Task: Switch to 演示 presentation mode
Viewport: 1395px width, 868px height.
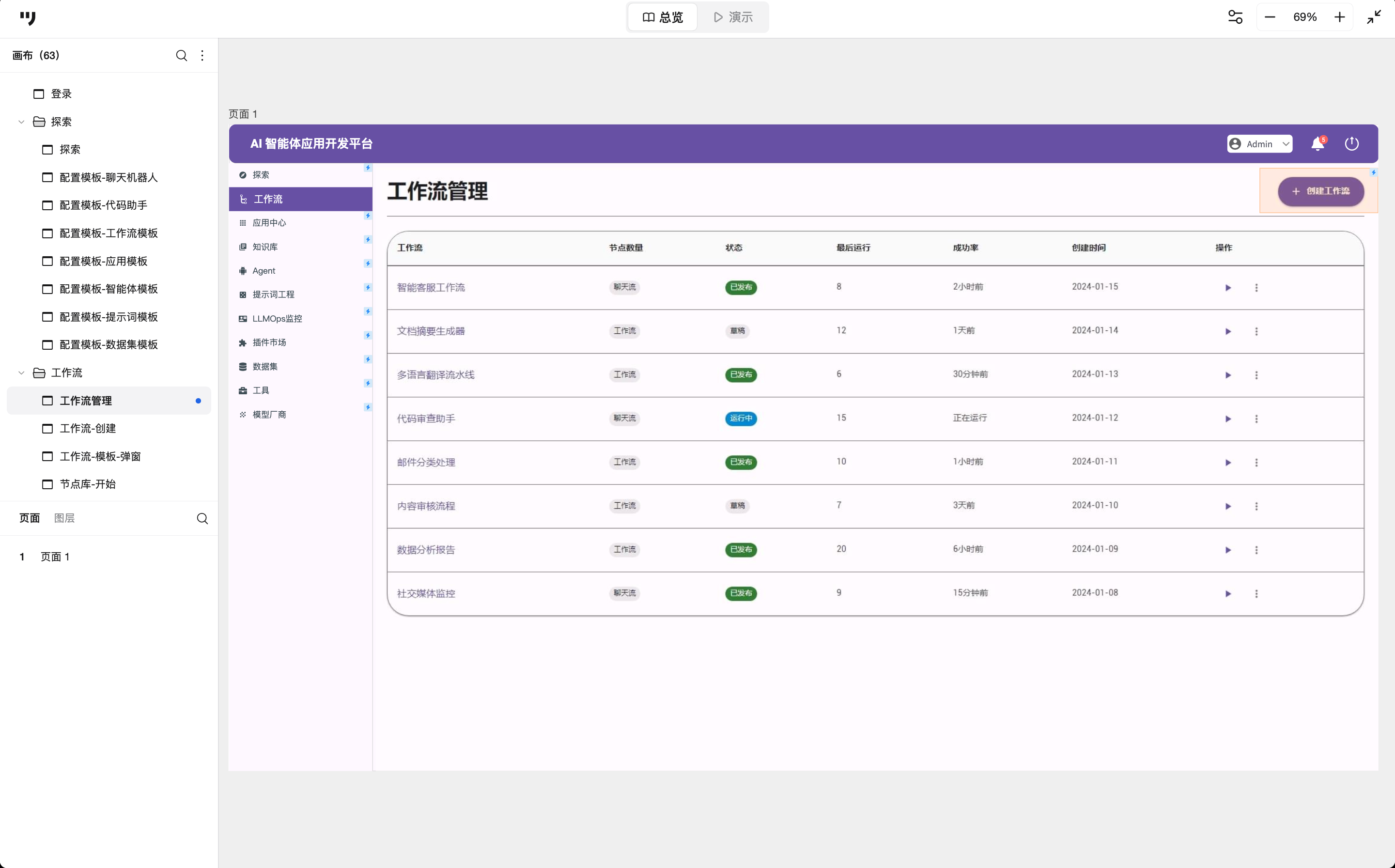Action: point(733,17)
